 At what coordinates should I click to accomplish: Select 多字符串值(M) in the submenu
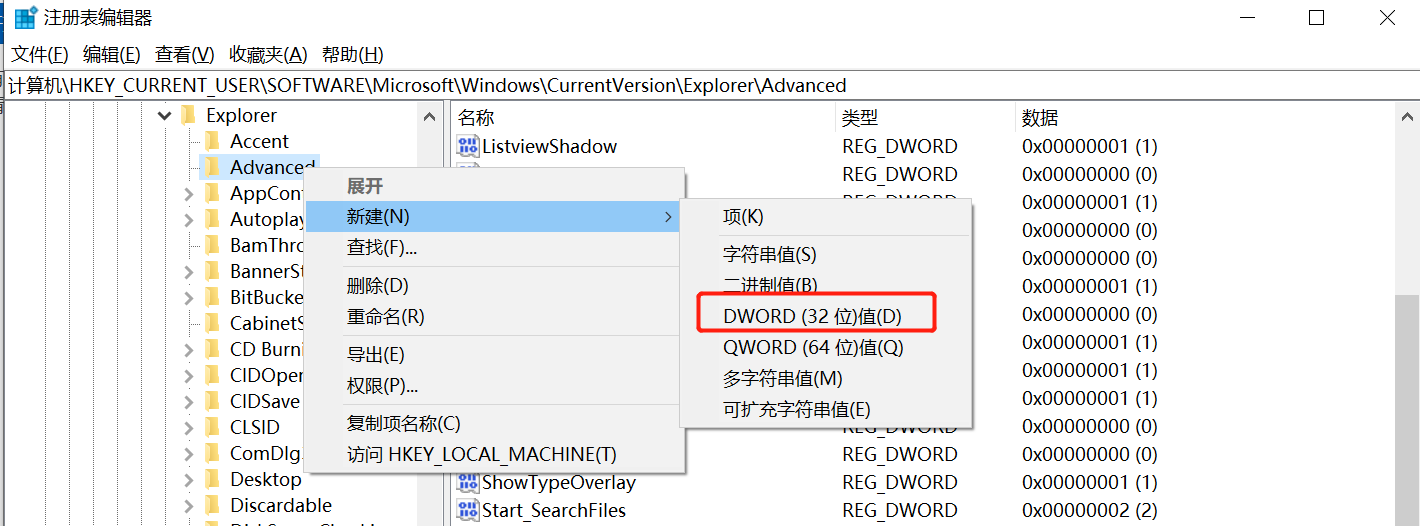coord(825,379)
